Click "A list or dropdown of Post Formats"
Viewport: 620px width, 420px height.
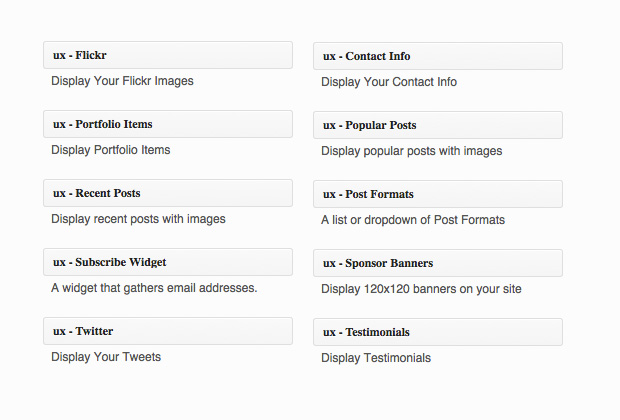point(413,220)
